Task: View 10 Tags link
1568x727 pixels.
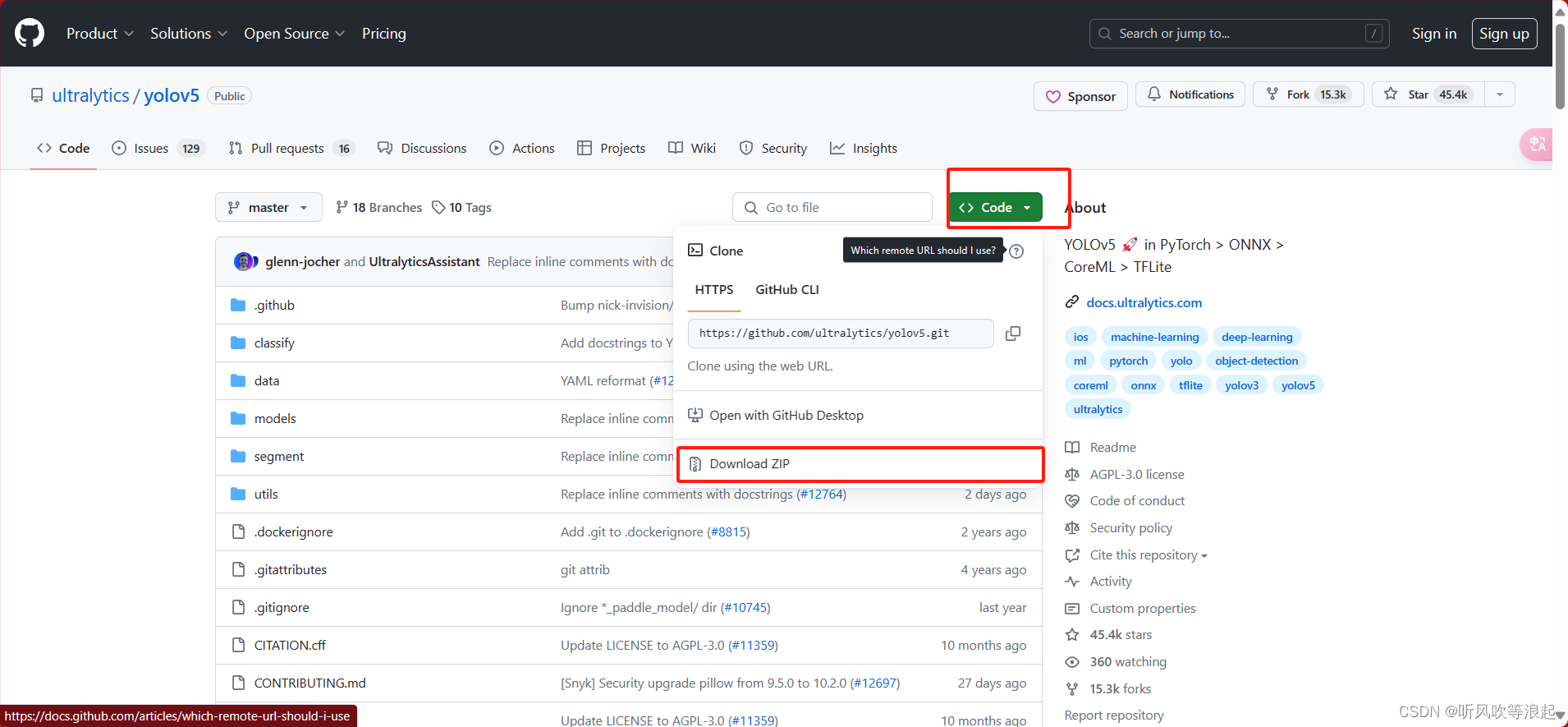Action: 461,208
